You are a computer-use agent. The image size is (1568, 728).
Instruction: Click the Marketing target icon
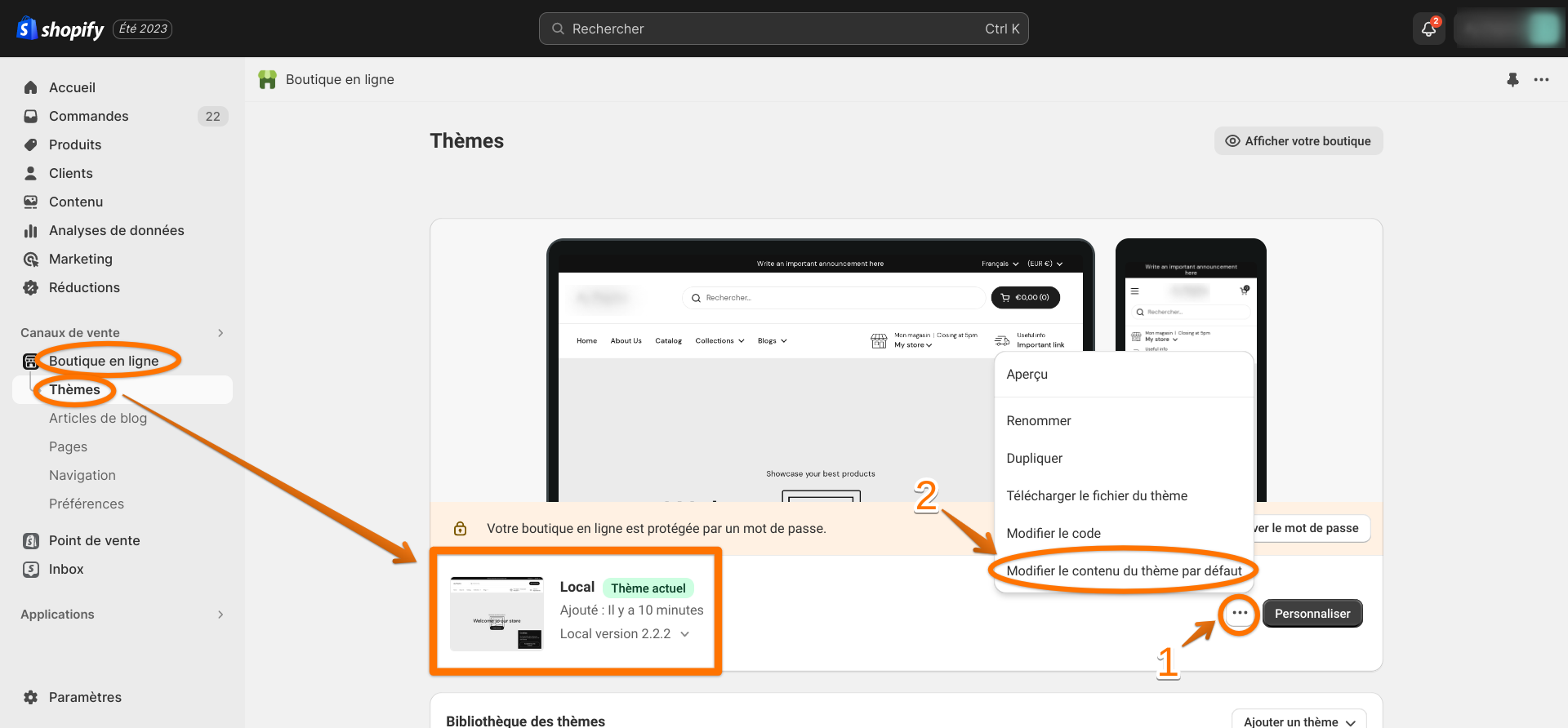pyautogui.click(x=31, y=259)
